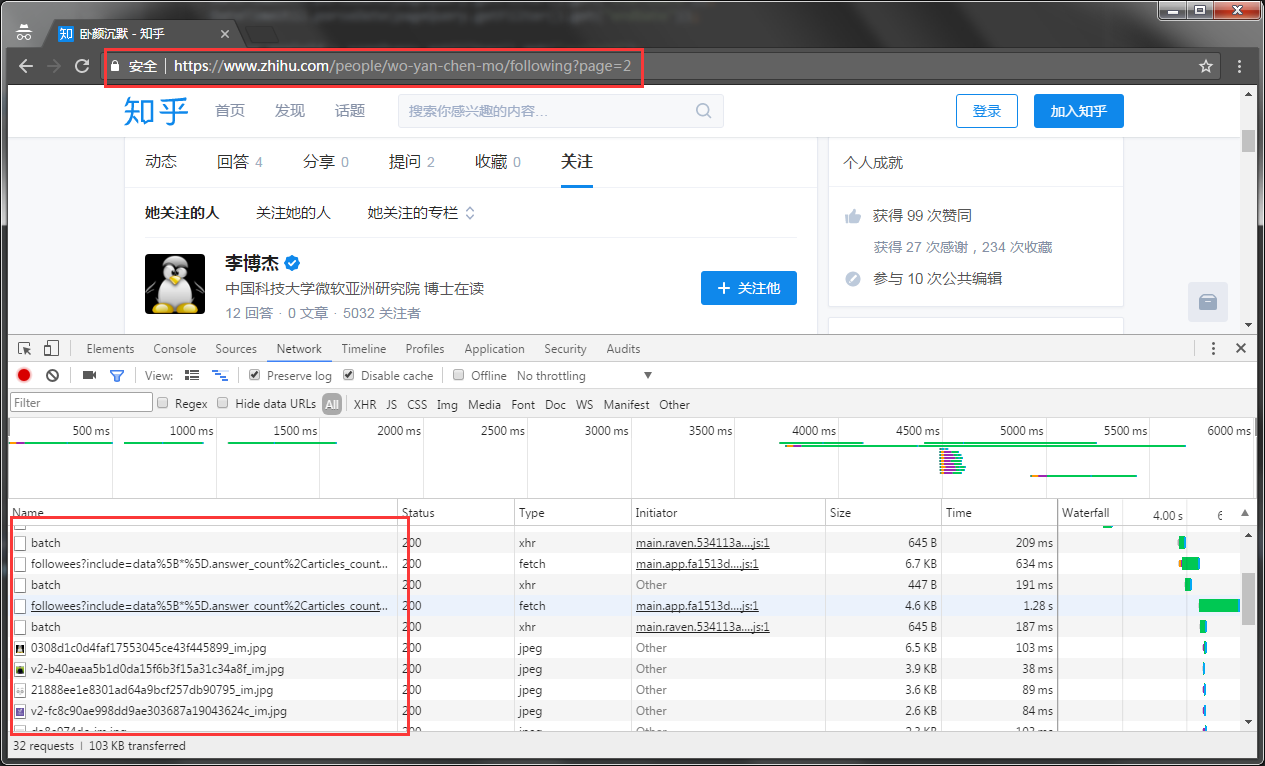This screenshot has width=1265, height=766.
Task: Open the 回答 tab on the profile
Action: [x=240, y=162]
